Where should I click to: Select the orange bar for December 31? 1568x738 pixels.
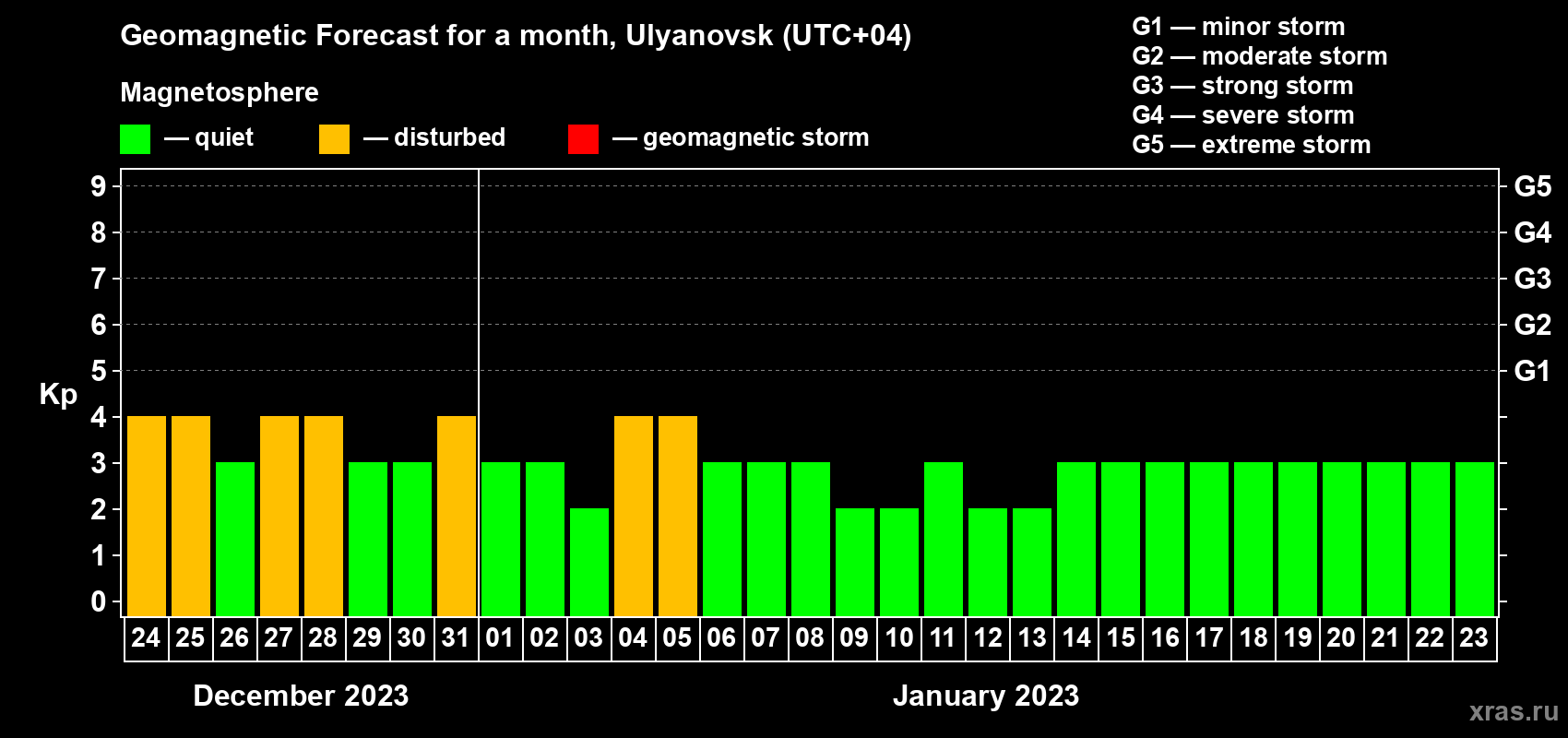coord(457,517)
